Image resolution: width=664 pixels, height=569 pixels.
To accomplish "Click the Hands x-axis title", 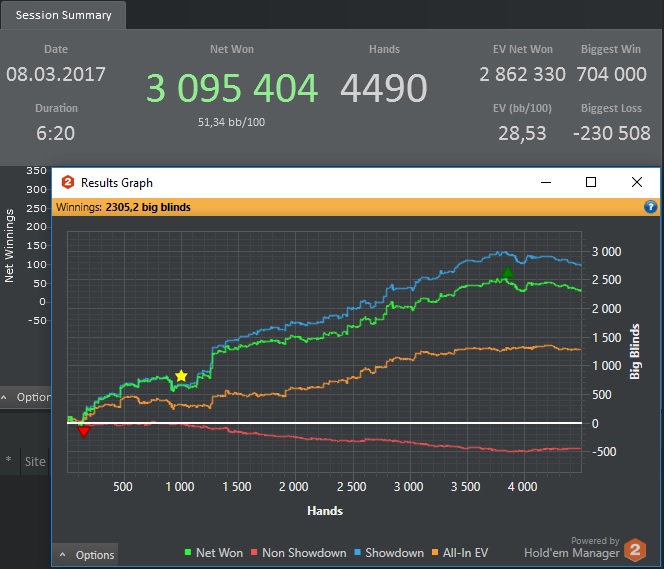I will tap(325, 511).
